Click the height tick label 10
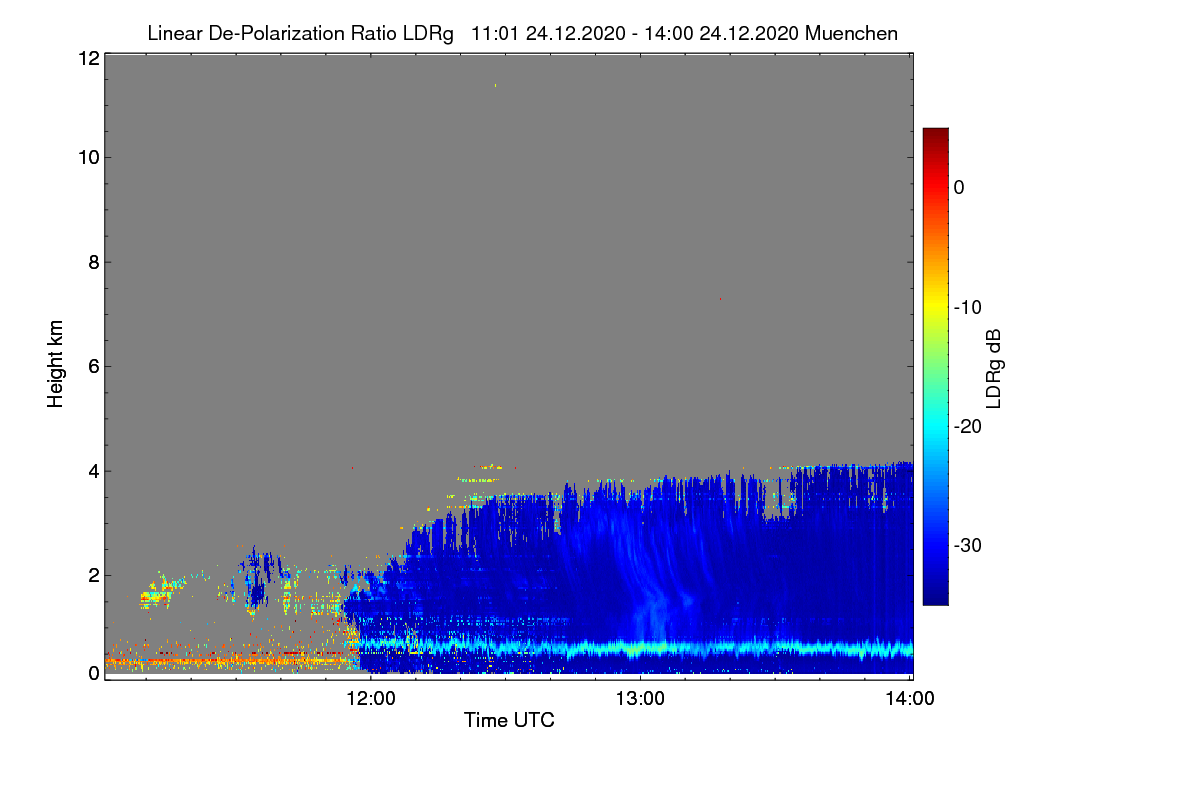This screenshot has height=800, width=1200. coord(88,157)
